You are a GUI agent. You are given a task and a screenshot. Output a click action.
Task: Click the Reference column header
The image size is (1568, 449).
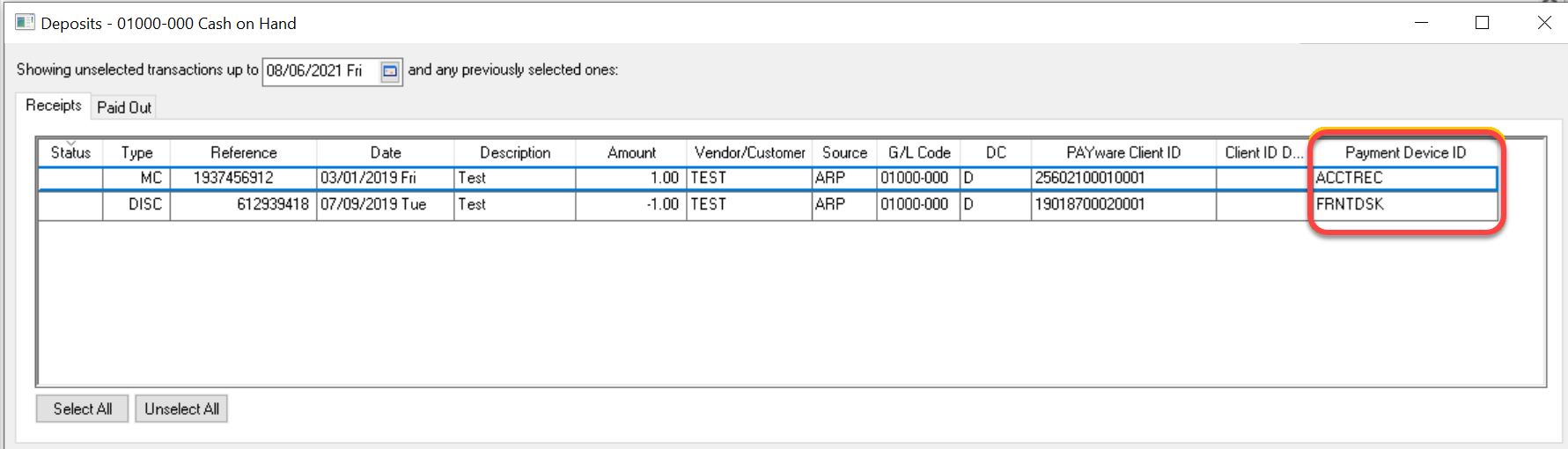(243, 152)
